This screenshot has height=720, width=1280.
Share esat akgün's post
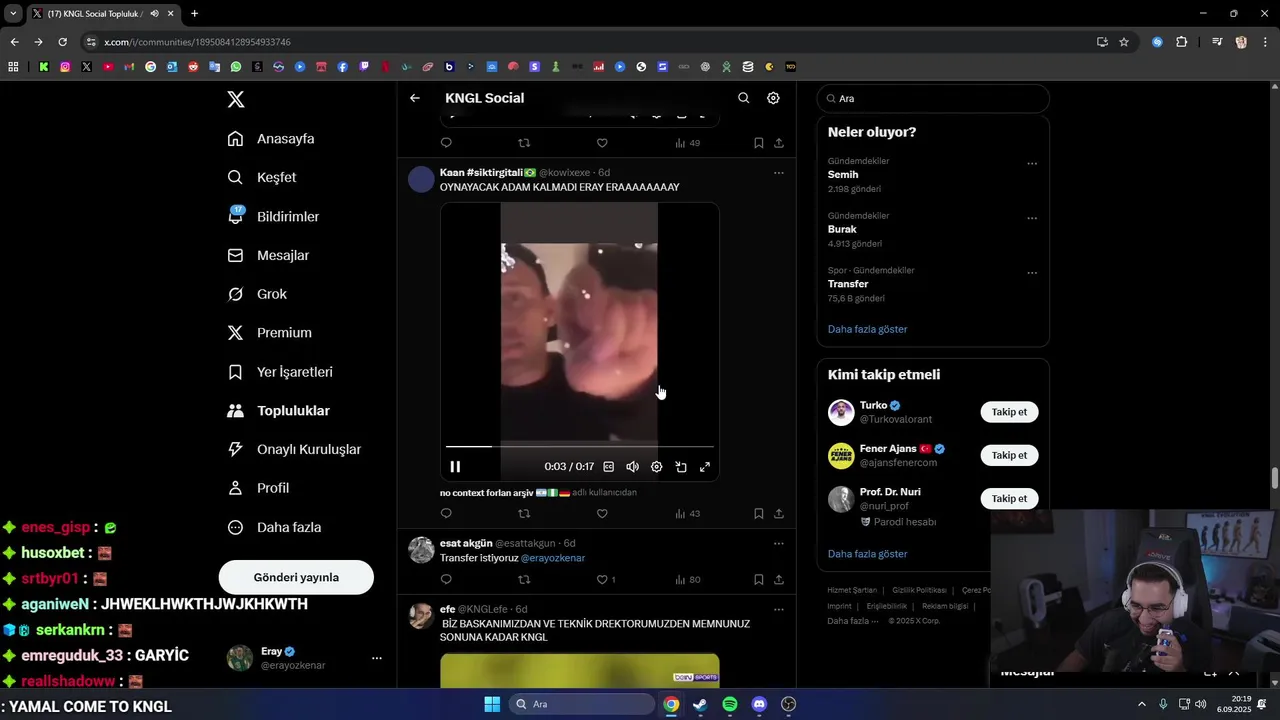779,580
